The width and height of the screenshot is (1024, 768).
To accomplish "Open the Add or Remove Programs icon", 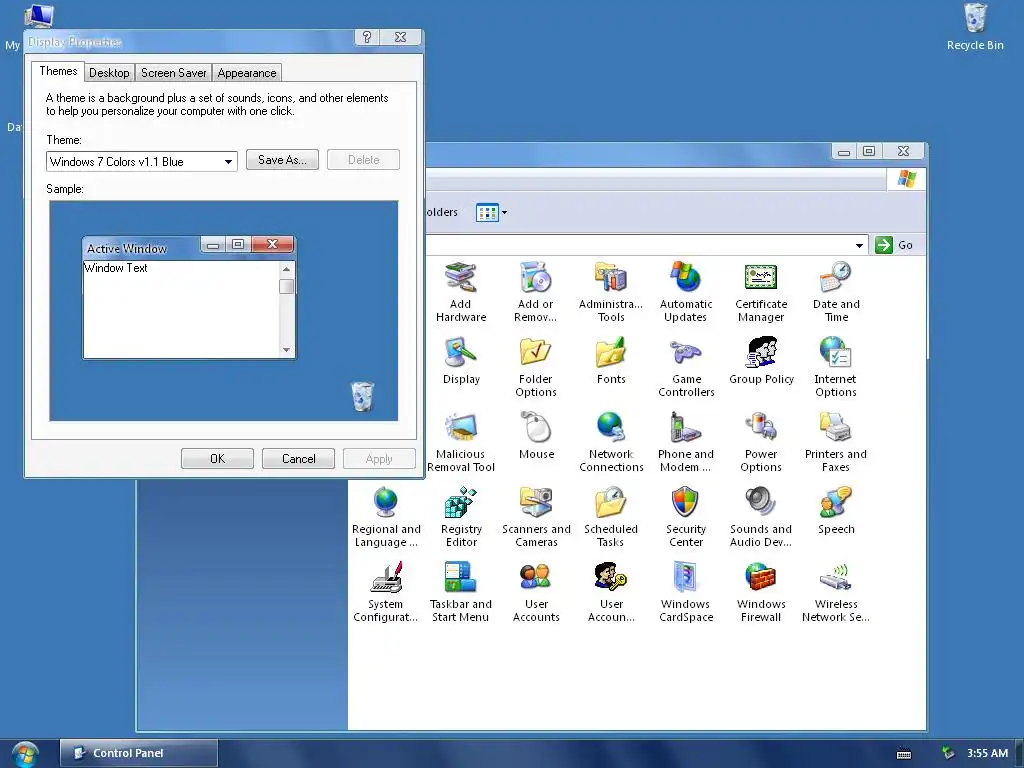I will point(536,278).
